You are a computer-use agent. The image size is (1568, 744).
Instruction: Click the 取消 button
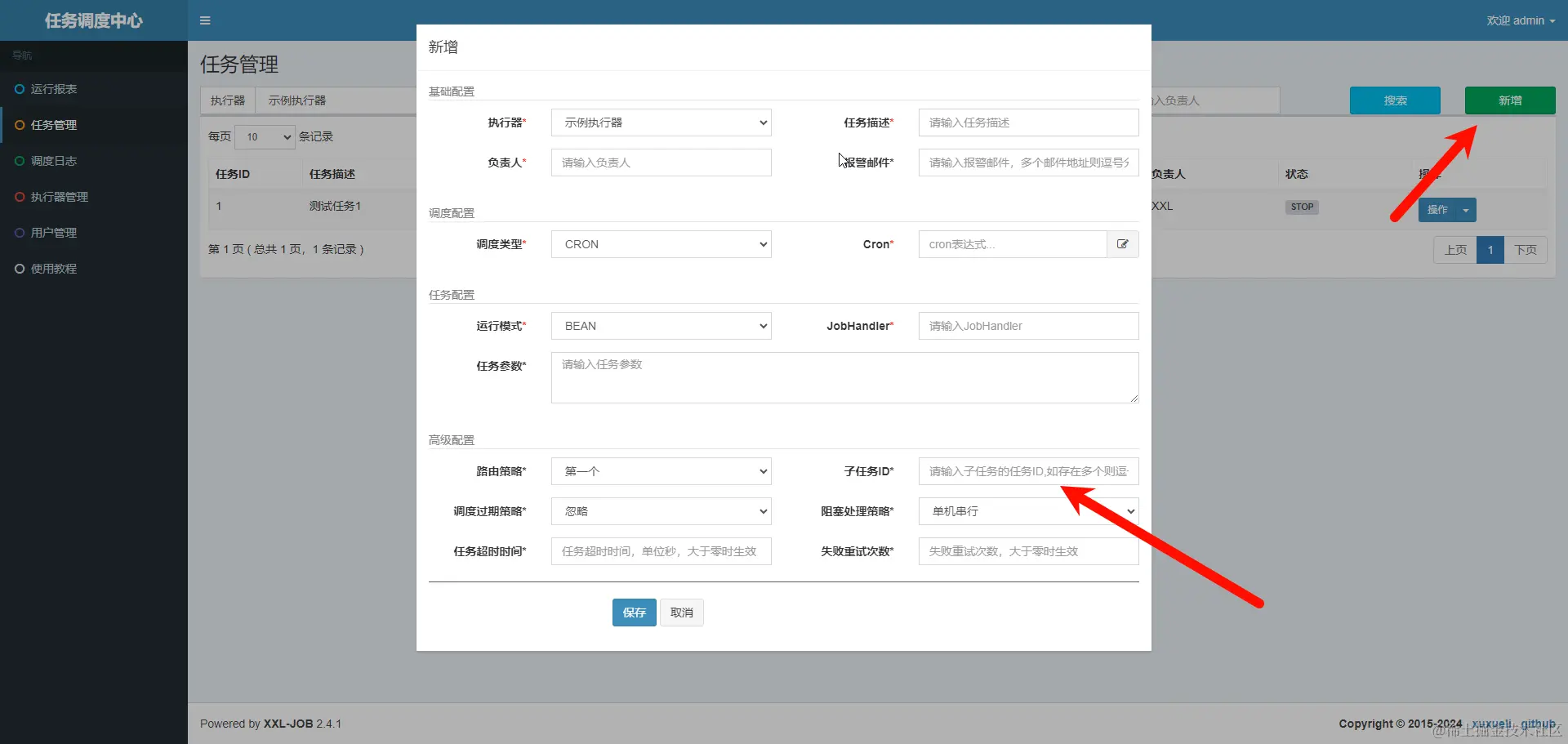pyautogui.click(x=682, y=613)
